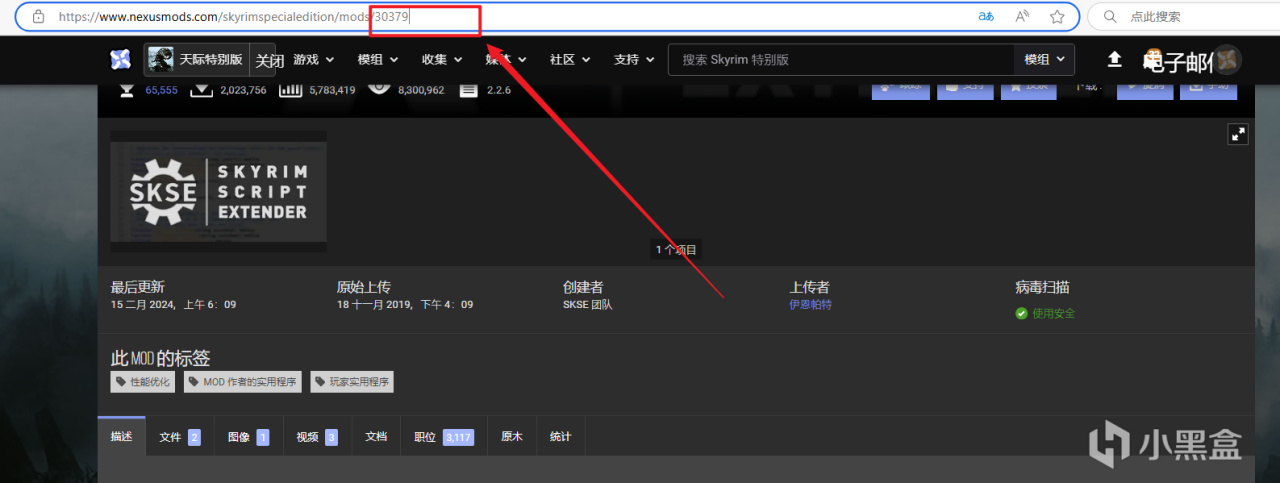
Task: Switch to the 文档 tab
Action: 376,437
